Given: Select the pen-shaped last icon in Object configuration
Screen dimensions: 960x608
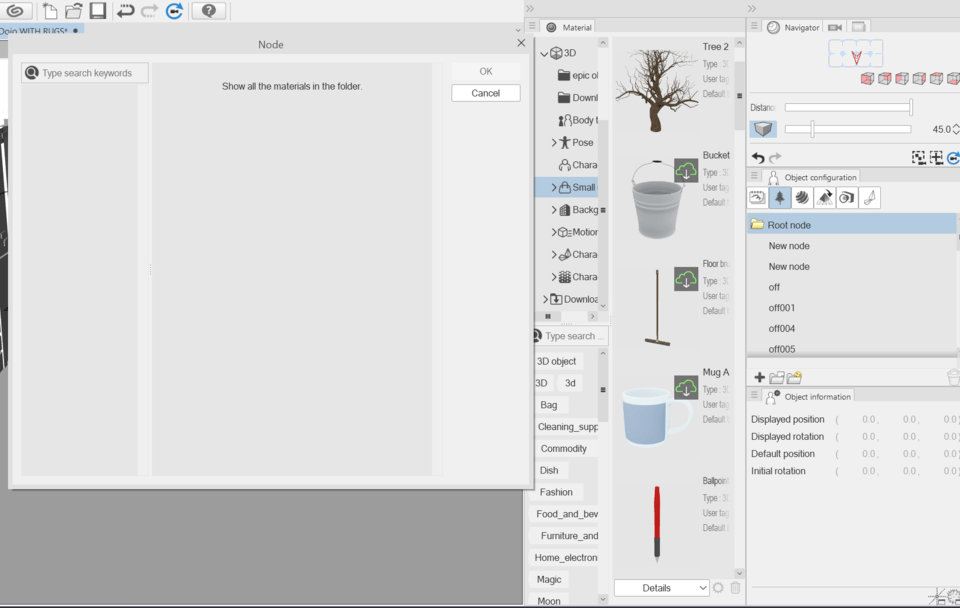Looking at the screenshot, I should point(869,198).
